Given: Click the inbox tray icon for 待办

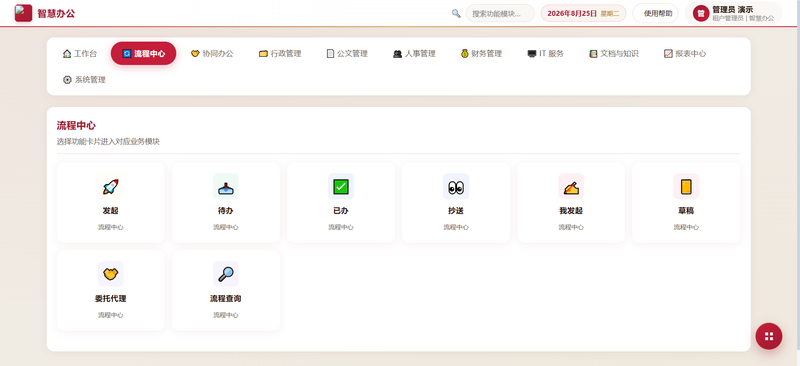Looking at the screenshot, I should pyautogui.click(x=226, y=187).
